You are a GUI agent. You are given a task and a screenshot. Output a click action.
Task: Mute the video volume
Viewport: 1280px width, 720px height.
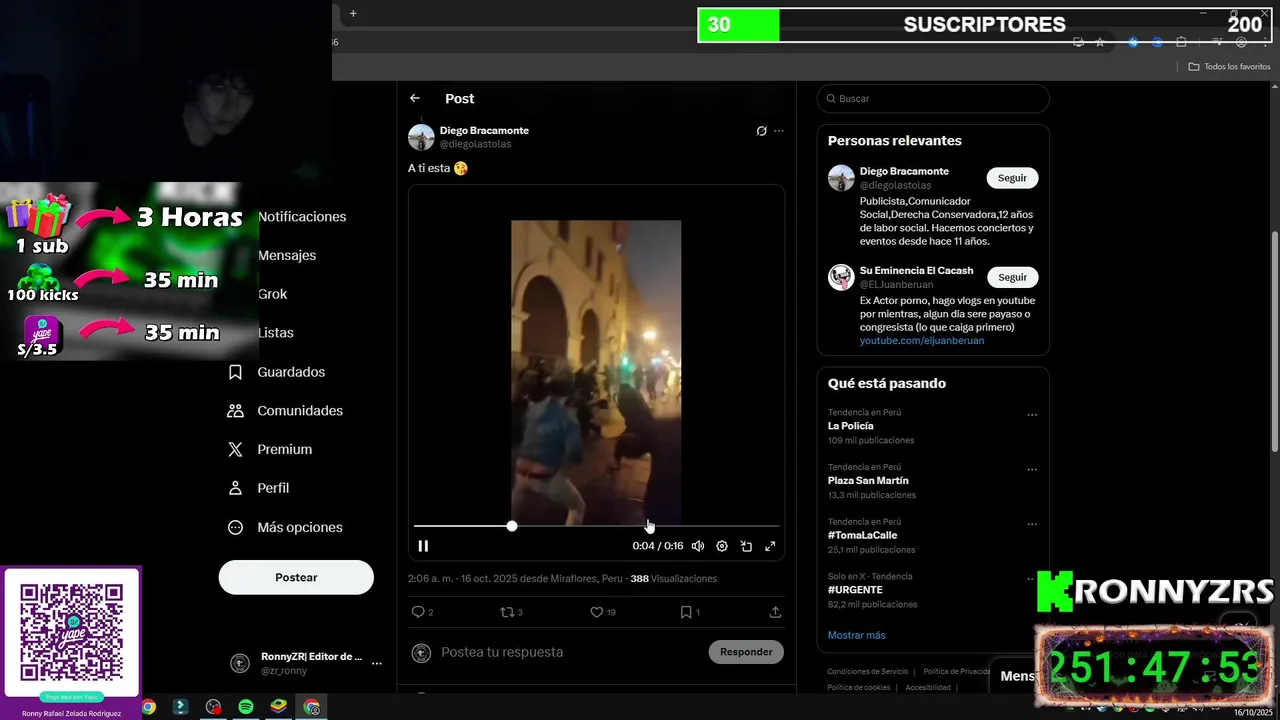tap(698, 546)
